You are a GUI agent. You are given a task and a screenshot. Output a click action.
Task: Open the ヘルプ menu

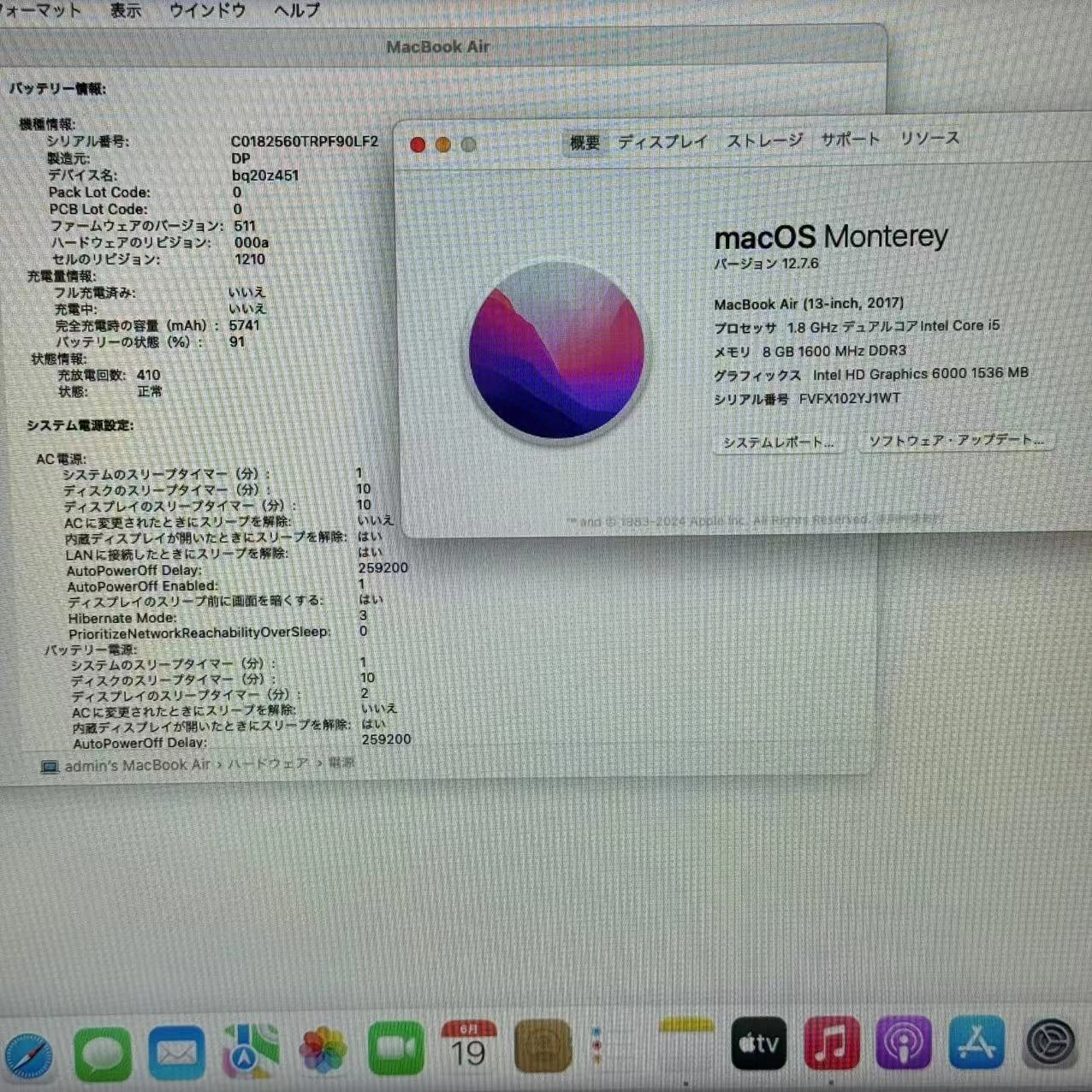[295, 10]
